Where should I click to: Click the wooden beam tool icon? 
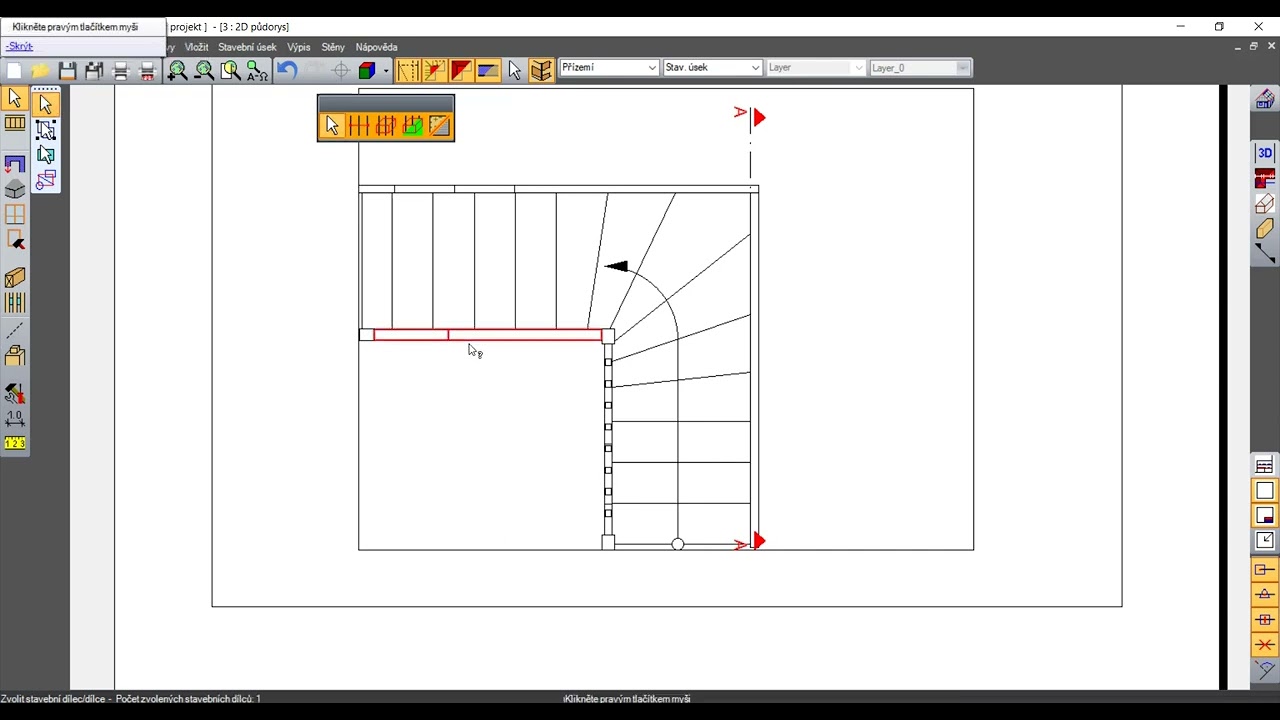point(15,279)
